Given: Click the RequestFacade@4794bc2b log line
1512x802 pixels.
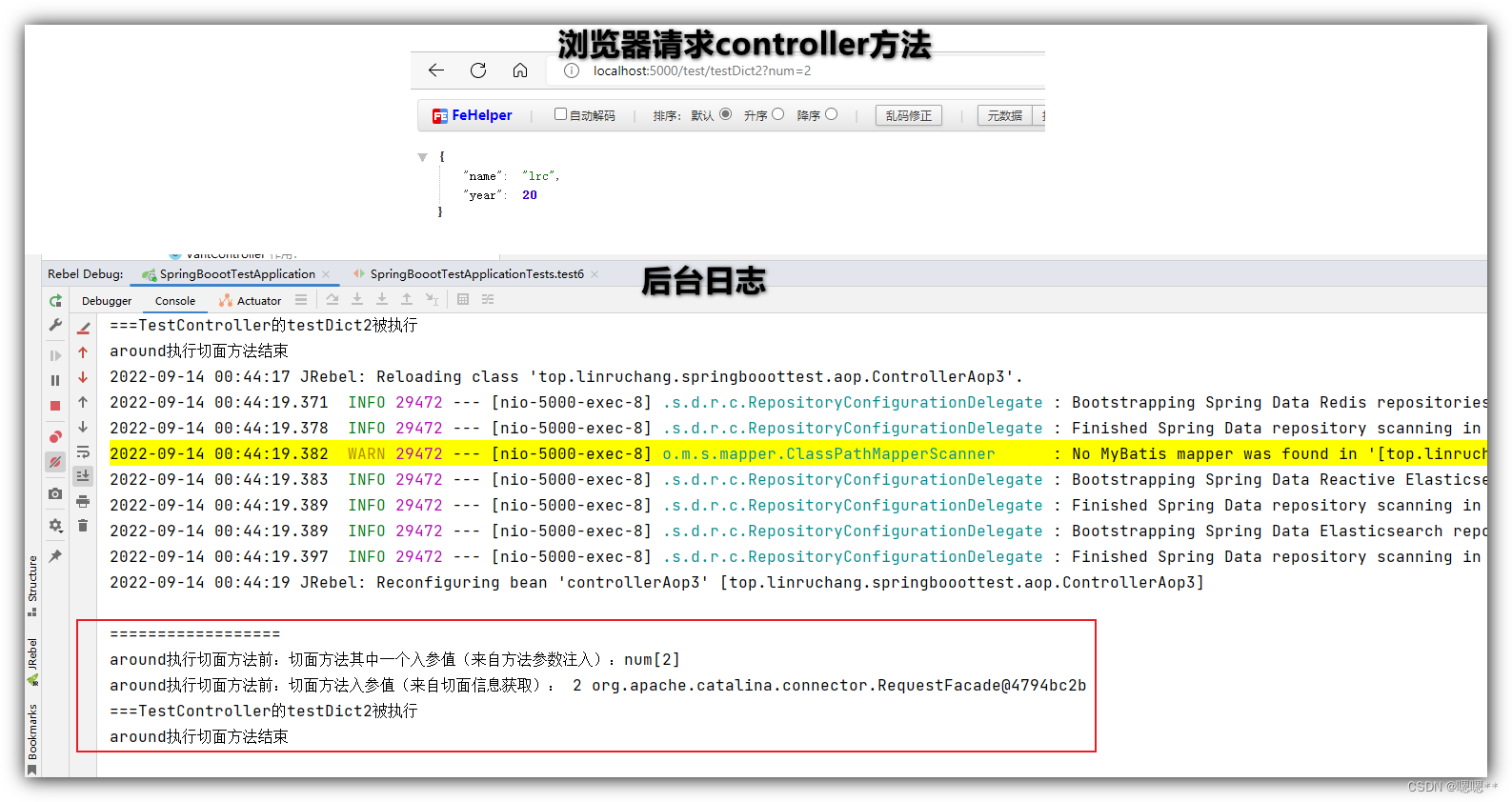Looking at the screenshot, I should 597,686.
